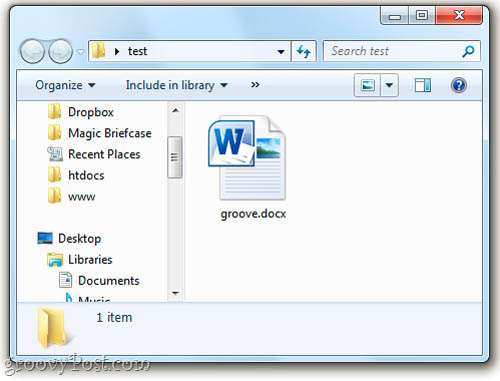Click the Dropbox folder icon

pyautogui.click(x=54, y=111)
